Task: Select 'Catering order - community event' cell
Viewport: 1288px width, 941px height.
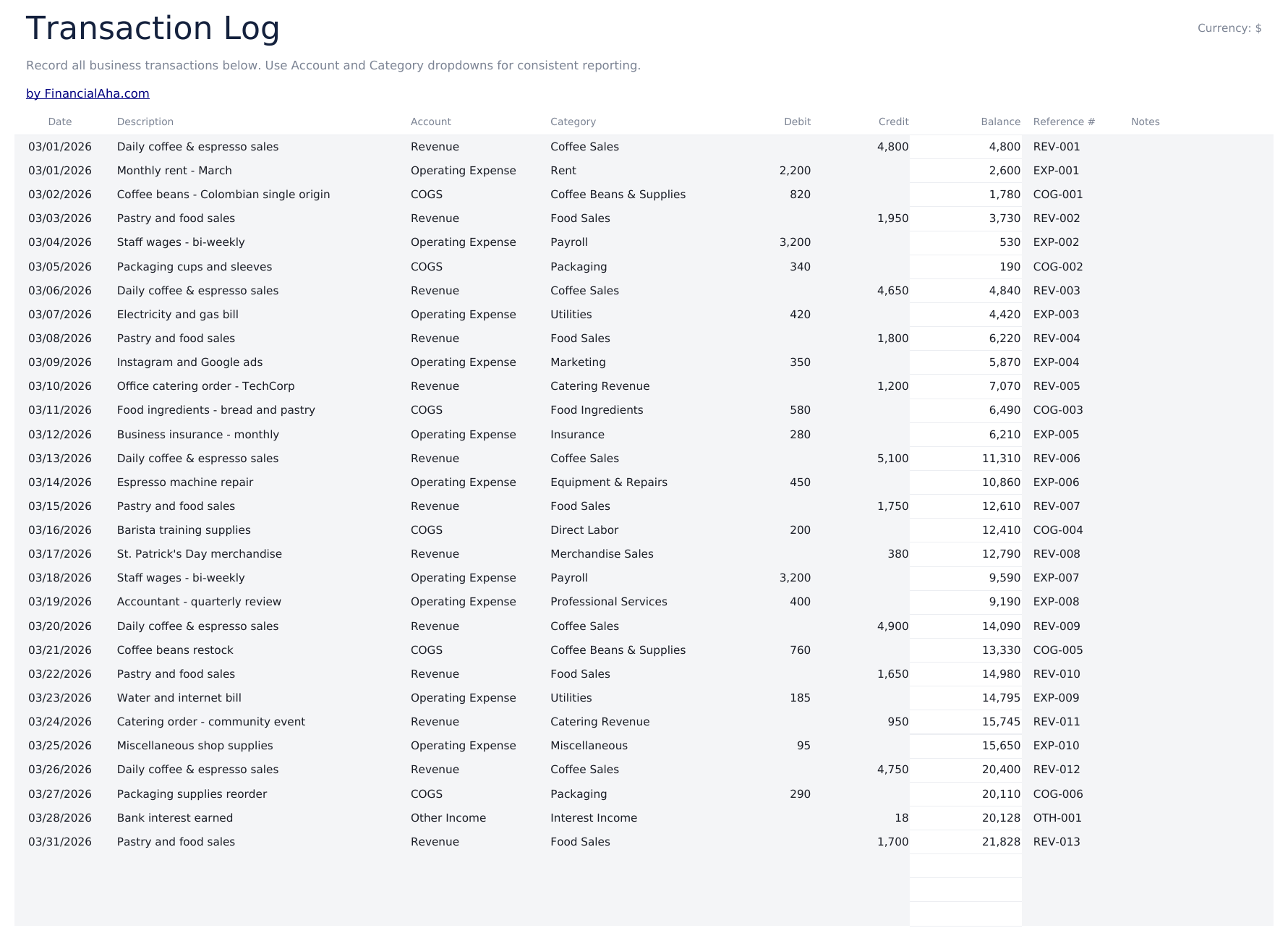Action: pyautogui.click(x=211, y=722)
